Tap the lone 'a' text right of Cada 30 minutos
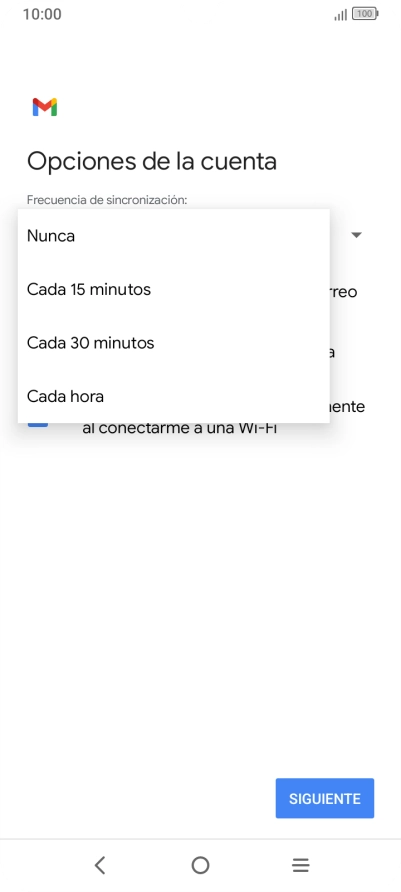The width and height of the screenshot is (401, 892). (332, 353)
